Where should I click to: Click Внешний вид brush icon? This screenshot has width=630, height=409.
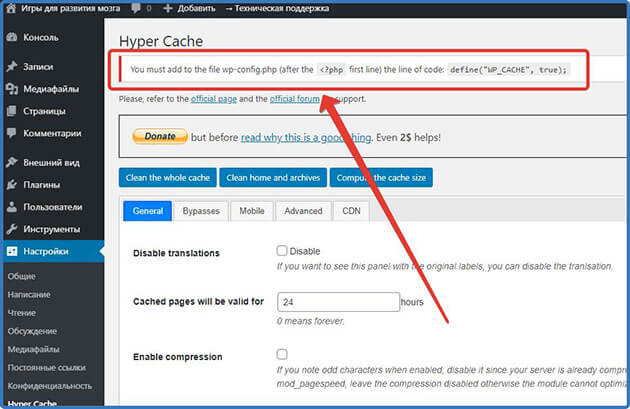pos(12,162)
